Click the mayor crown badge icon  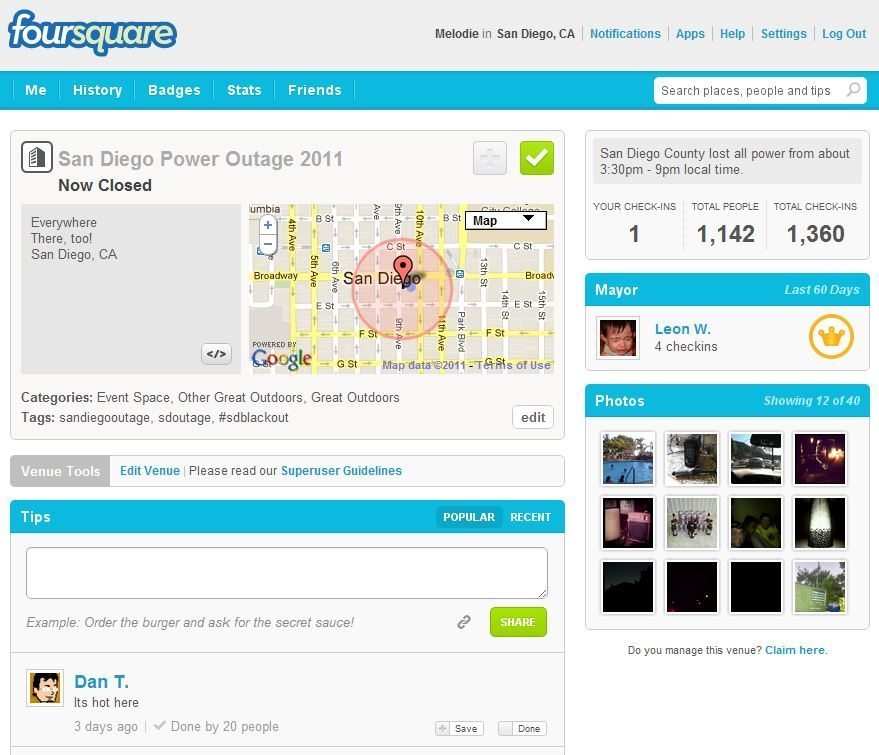click(831, 336)
